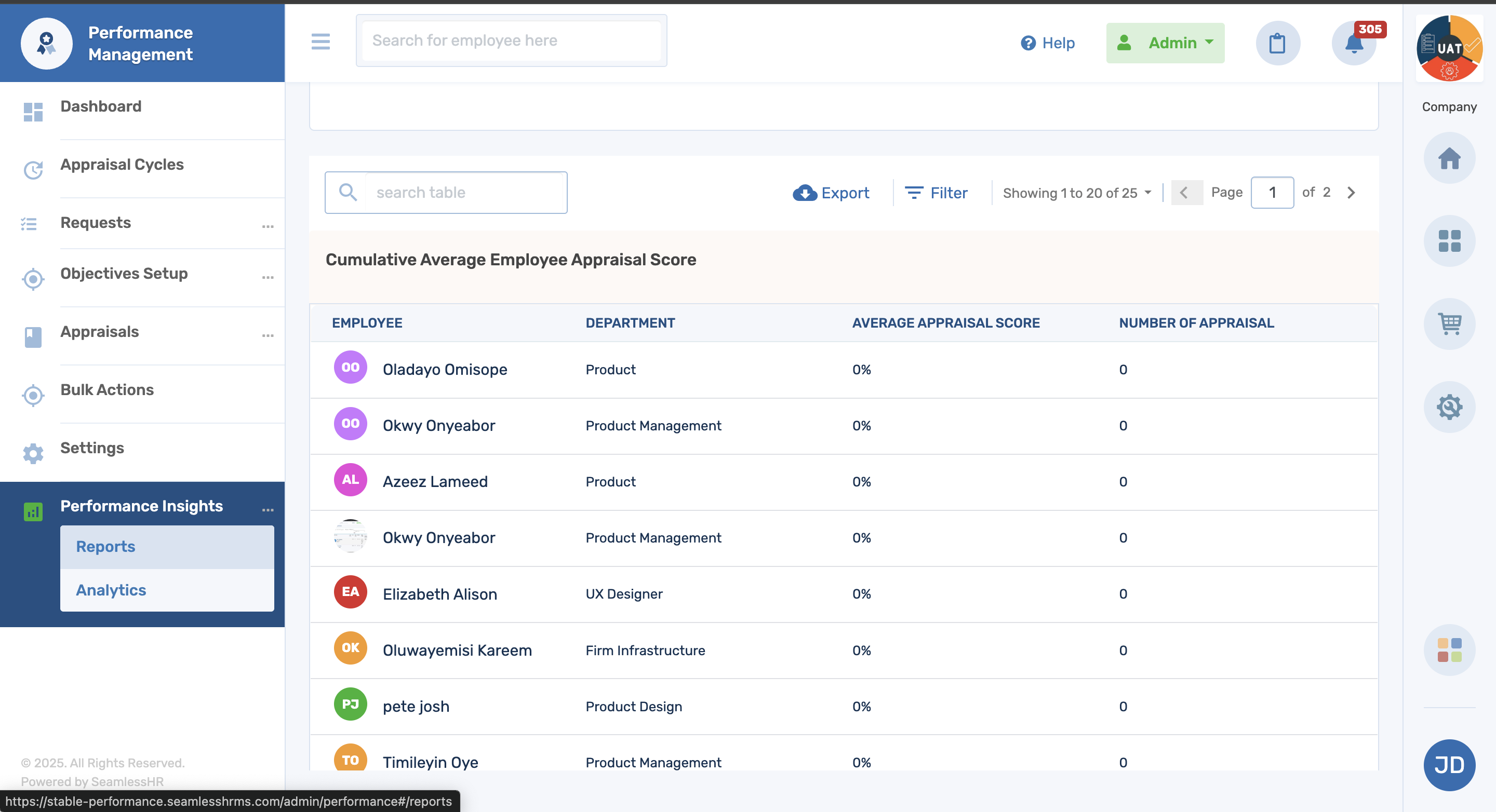Click the UAT company logo
This screenshot has width=1496, height=812.
(x=1449, y=48)
